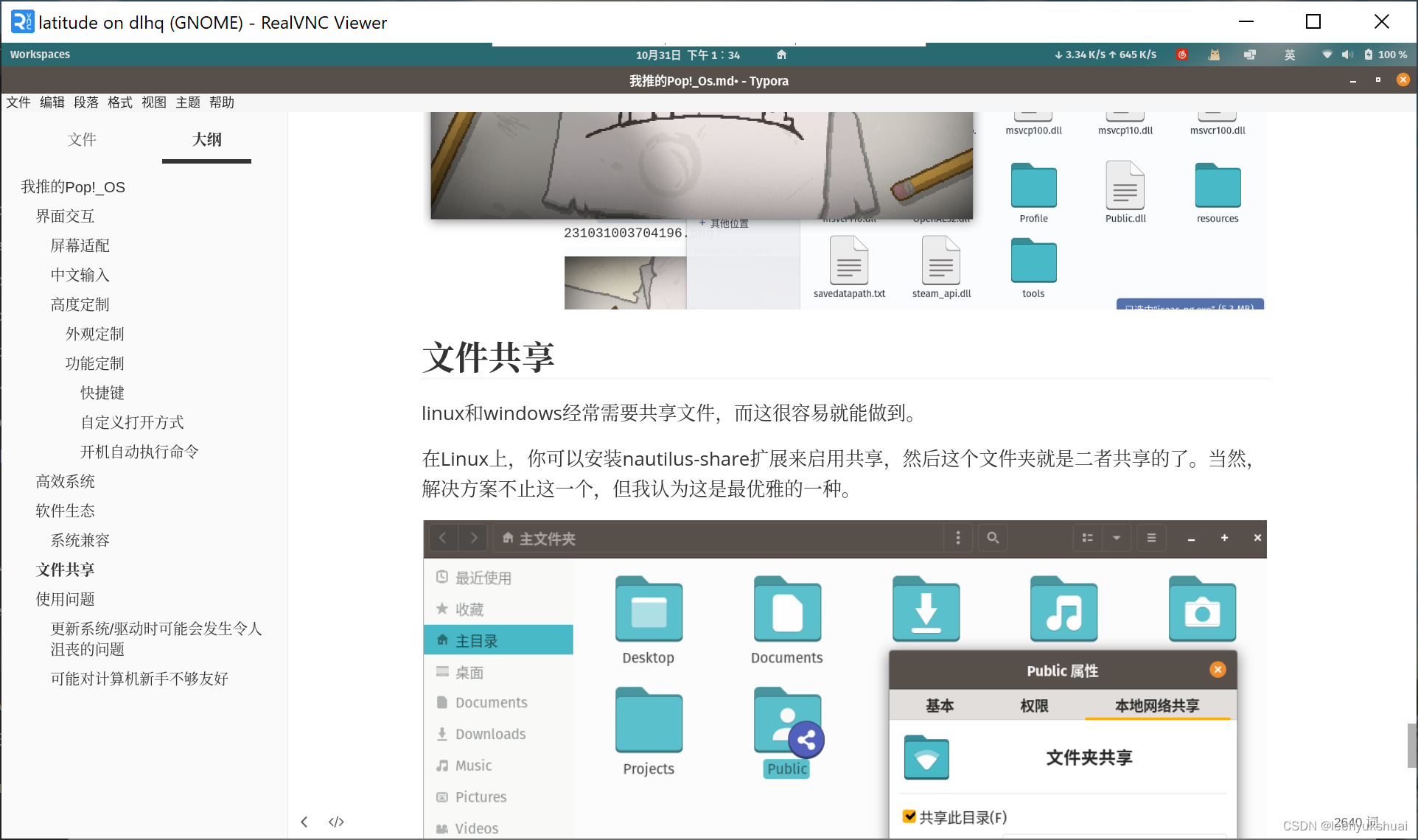Viewport: 1418px width, 840px height.
Task: Click the cat tray icon
Action: pyautogui.click(x=1214, y=55)
